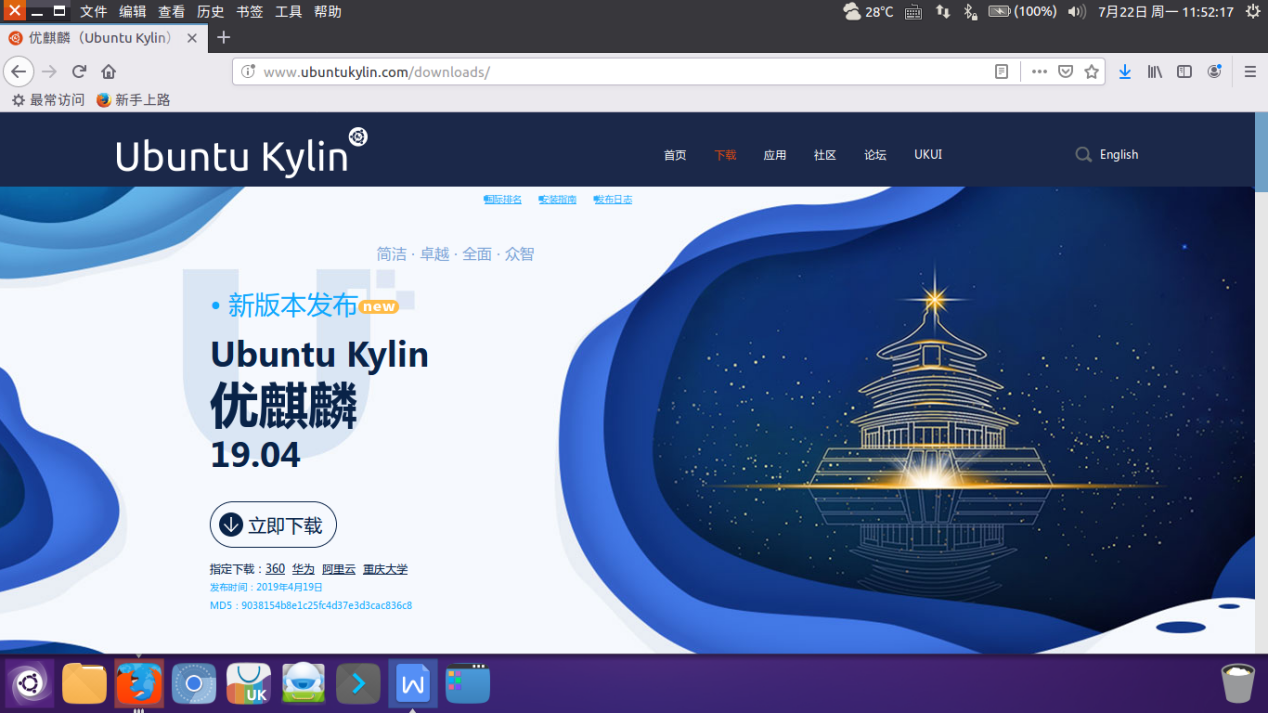Open the Firefox account icon
Screen dimensions: 1268x713
(1214, 72)
